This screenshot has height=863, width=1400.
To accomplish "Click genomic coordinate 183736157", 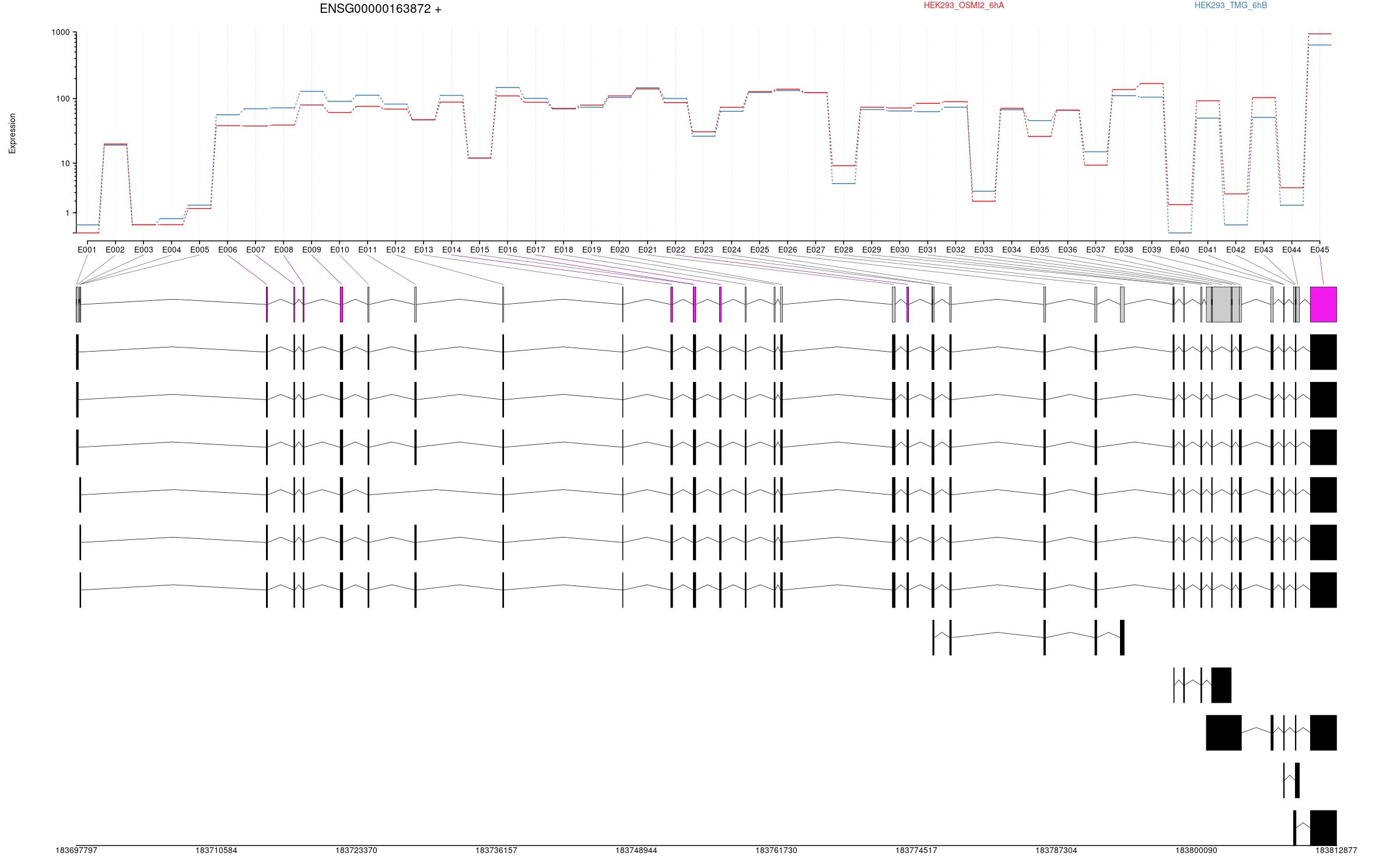I will [496, 850].
